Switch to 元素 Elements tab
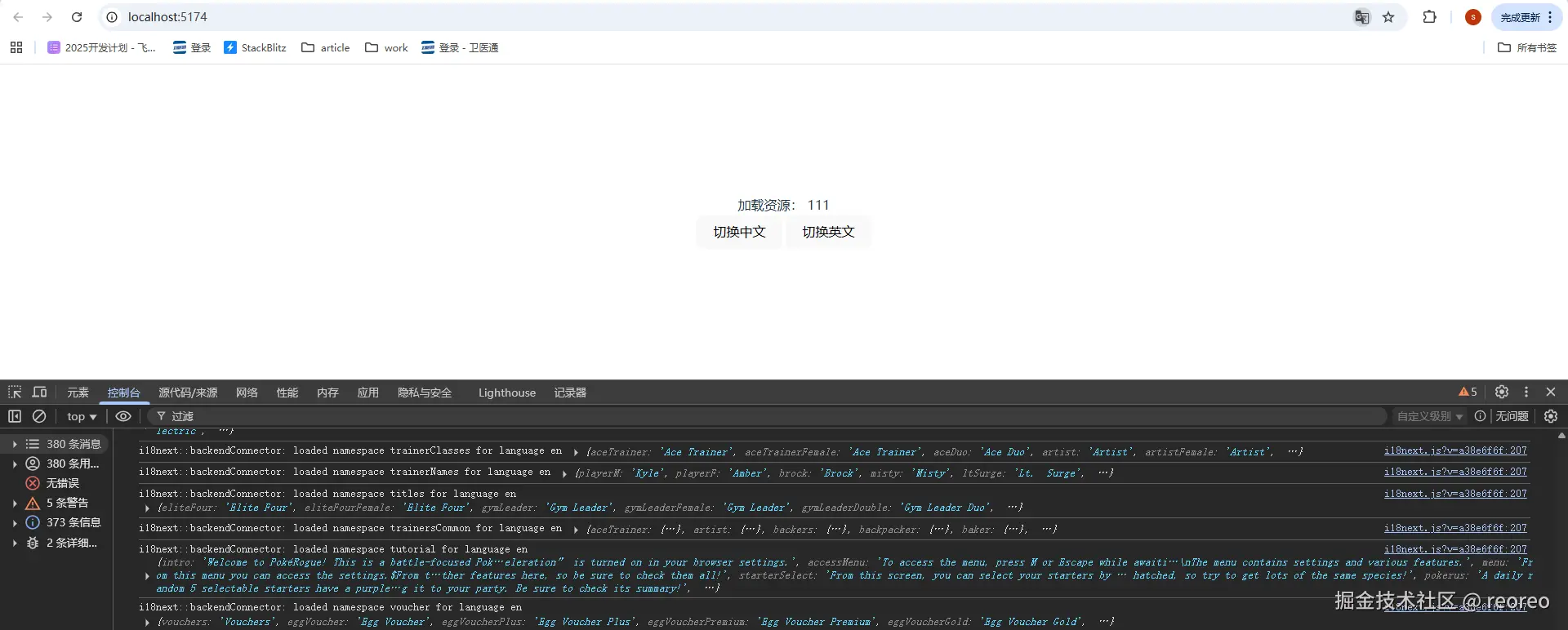This screenshot has width=1568, height=630. 78,393
